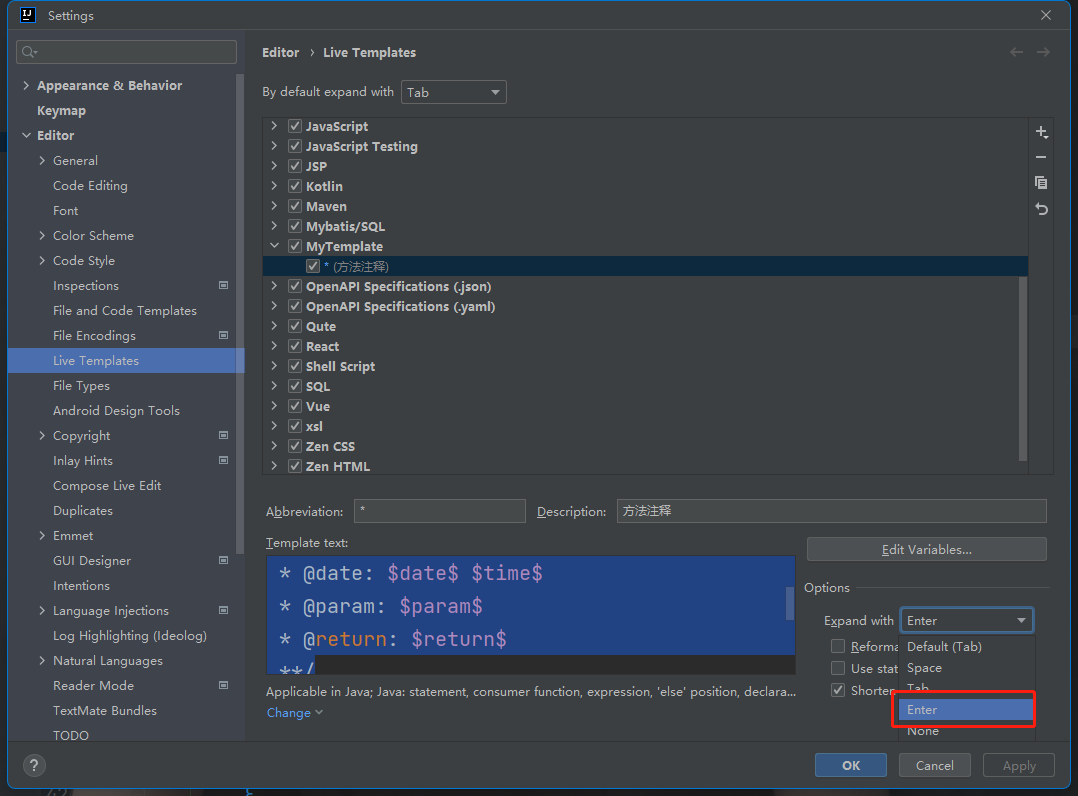Choose None from the expand list
1078x796 pixels.
(x=967, y=731)
